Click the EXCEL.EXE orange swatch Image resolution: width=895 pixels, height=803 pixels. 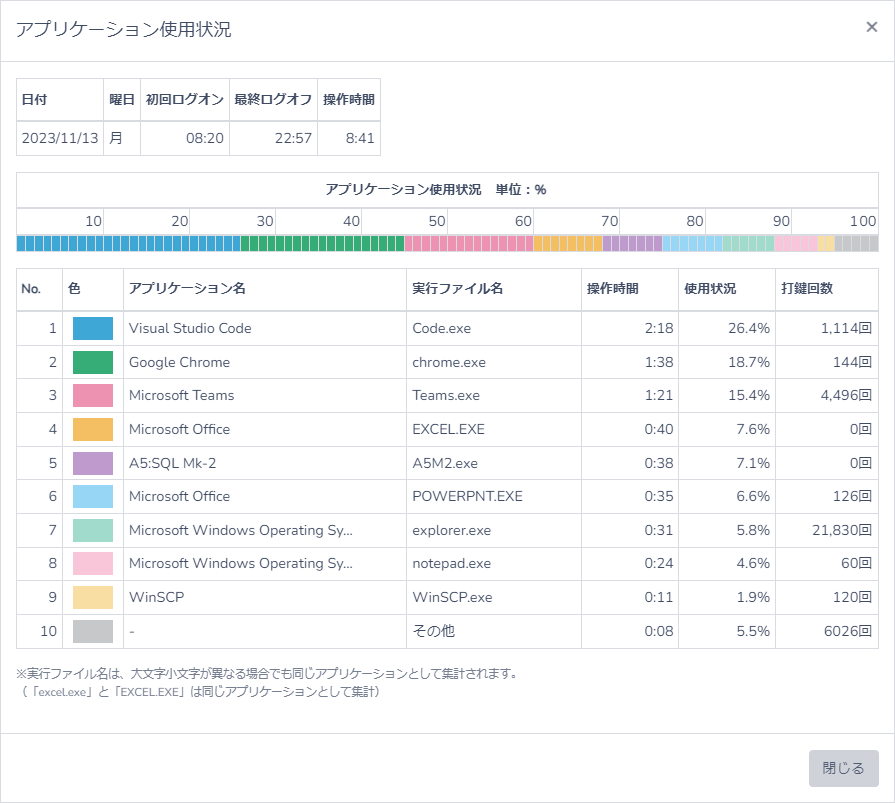(93, 429)
